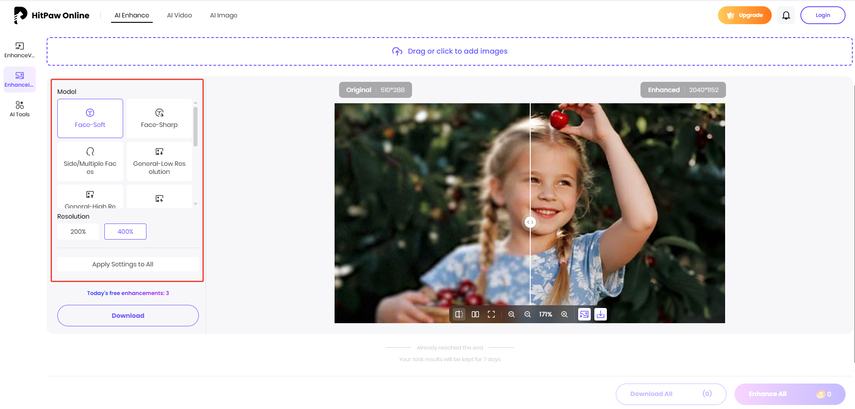Screen dimensions: 855x409
Task: Click the Download button in the settings panel
Action: click(x=128, y=315)
